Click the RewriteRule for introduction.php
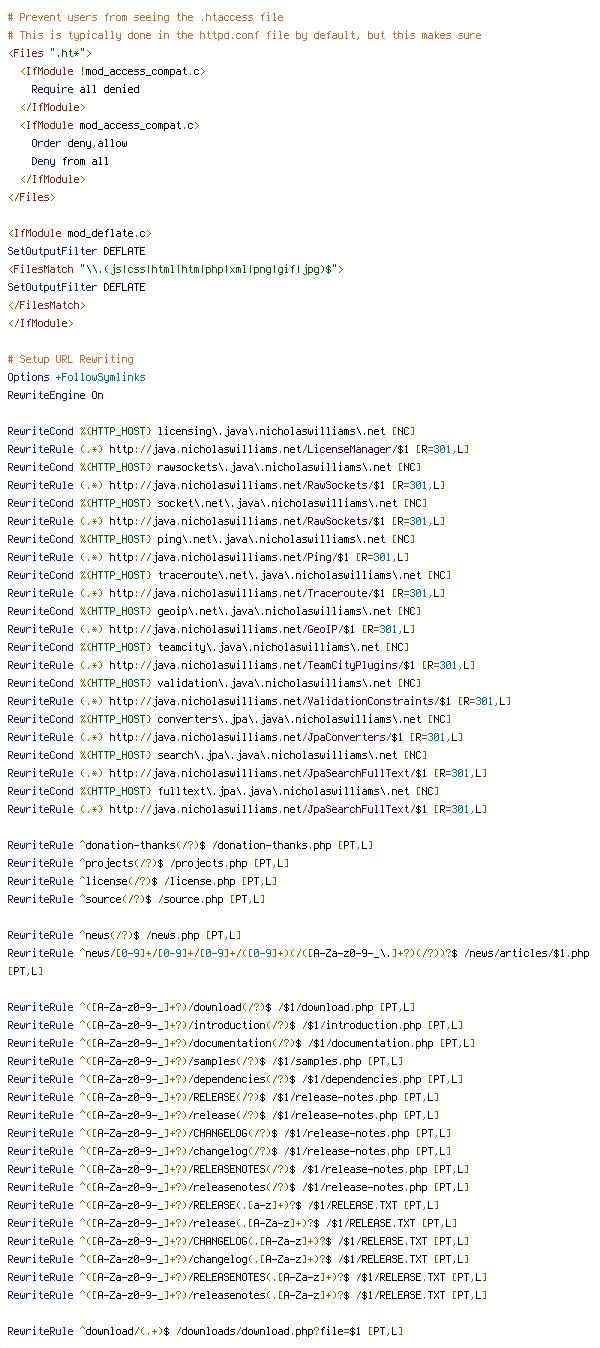The height and width of the screenshot is (1348, 600). pos(235,1025)
